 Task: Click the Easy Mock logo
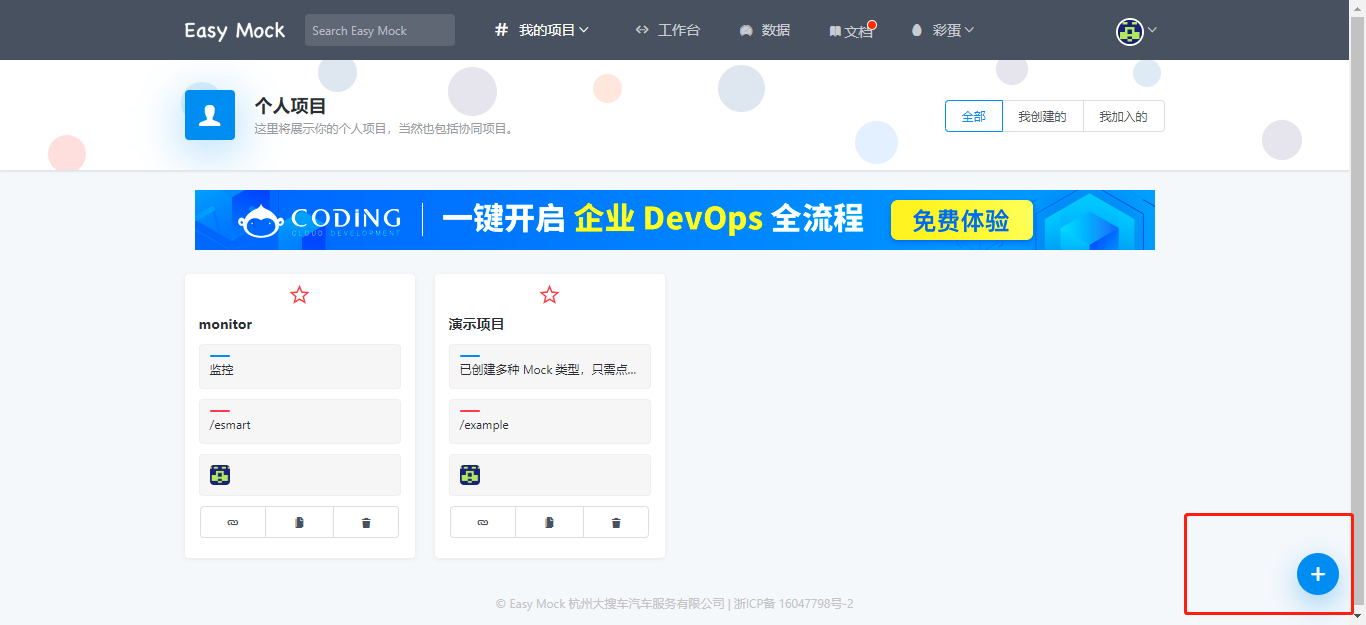pos(235,30)
